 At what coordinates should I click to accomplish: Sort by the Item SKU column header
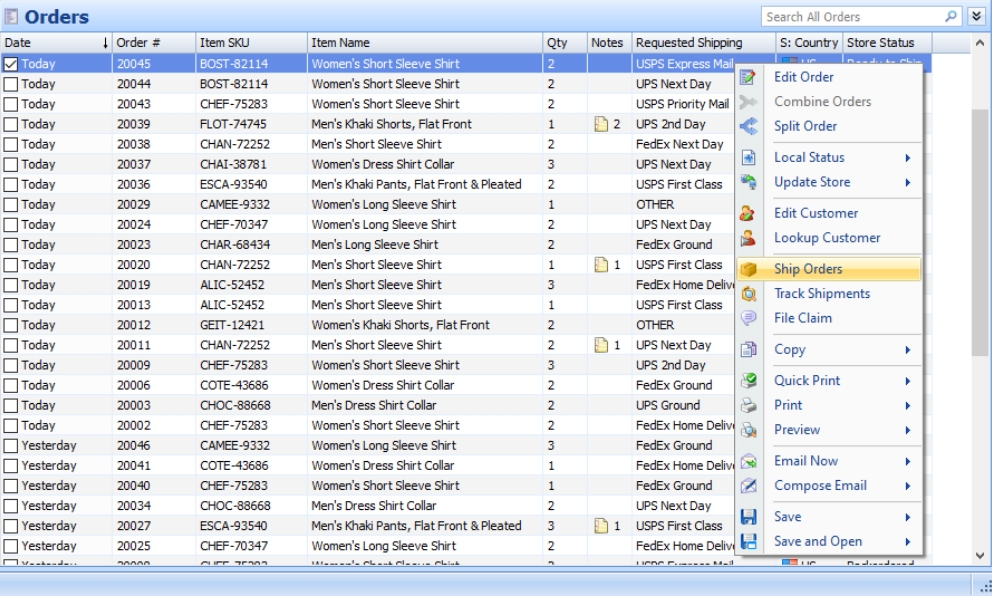pyautogui.click(x=225, y=43)
